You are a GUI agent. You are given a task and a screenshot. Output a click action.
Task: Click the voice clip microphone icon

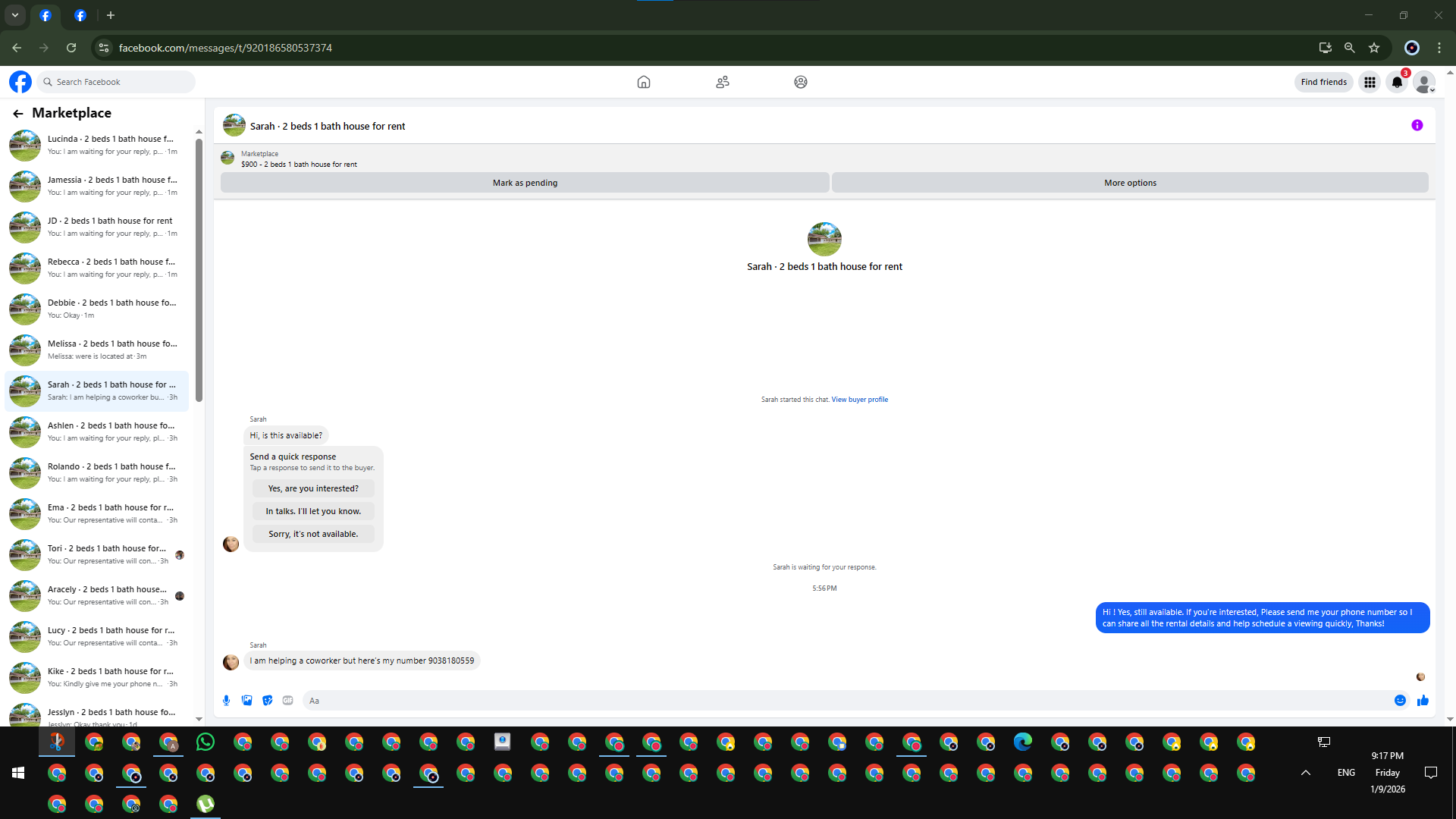coord(226,701)
